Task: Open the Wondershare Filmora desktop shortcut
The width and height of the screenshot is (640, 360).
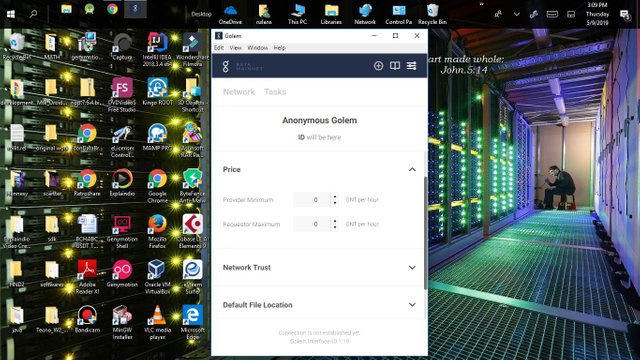Action: 192,50
